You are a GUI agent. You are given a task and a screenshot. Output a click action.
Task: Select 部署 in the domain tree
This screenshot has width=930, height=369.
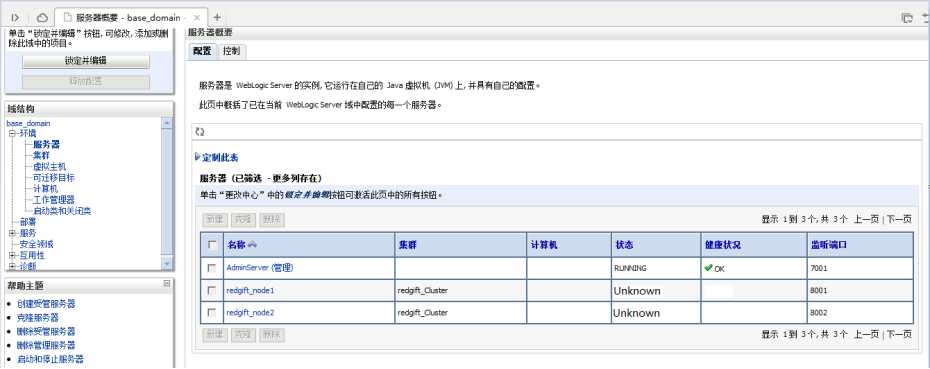point(28,222)
